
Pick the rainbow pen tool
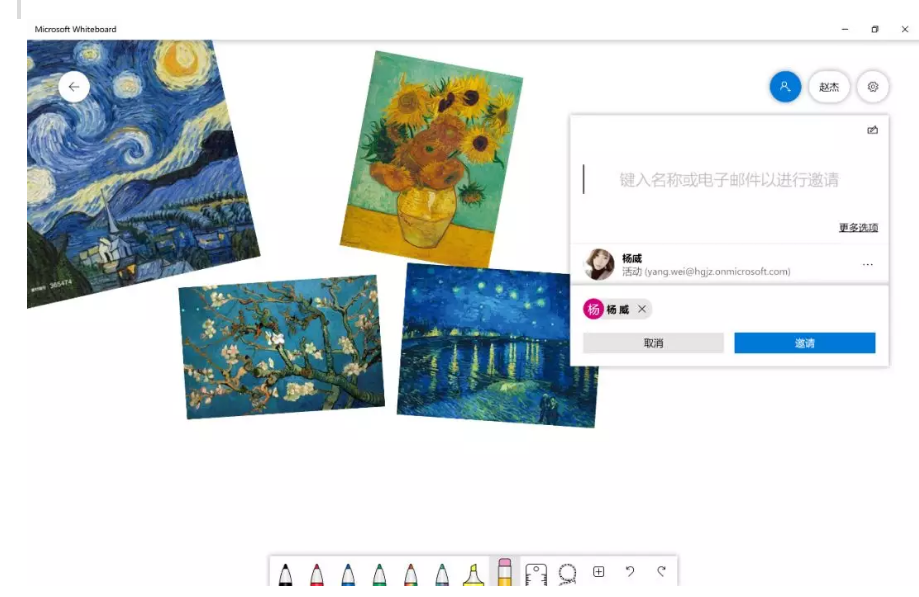tap(411, 574)
